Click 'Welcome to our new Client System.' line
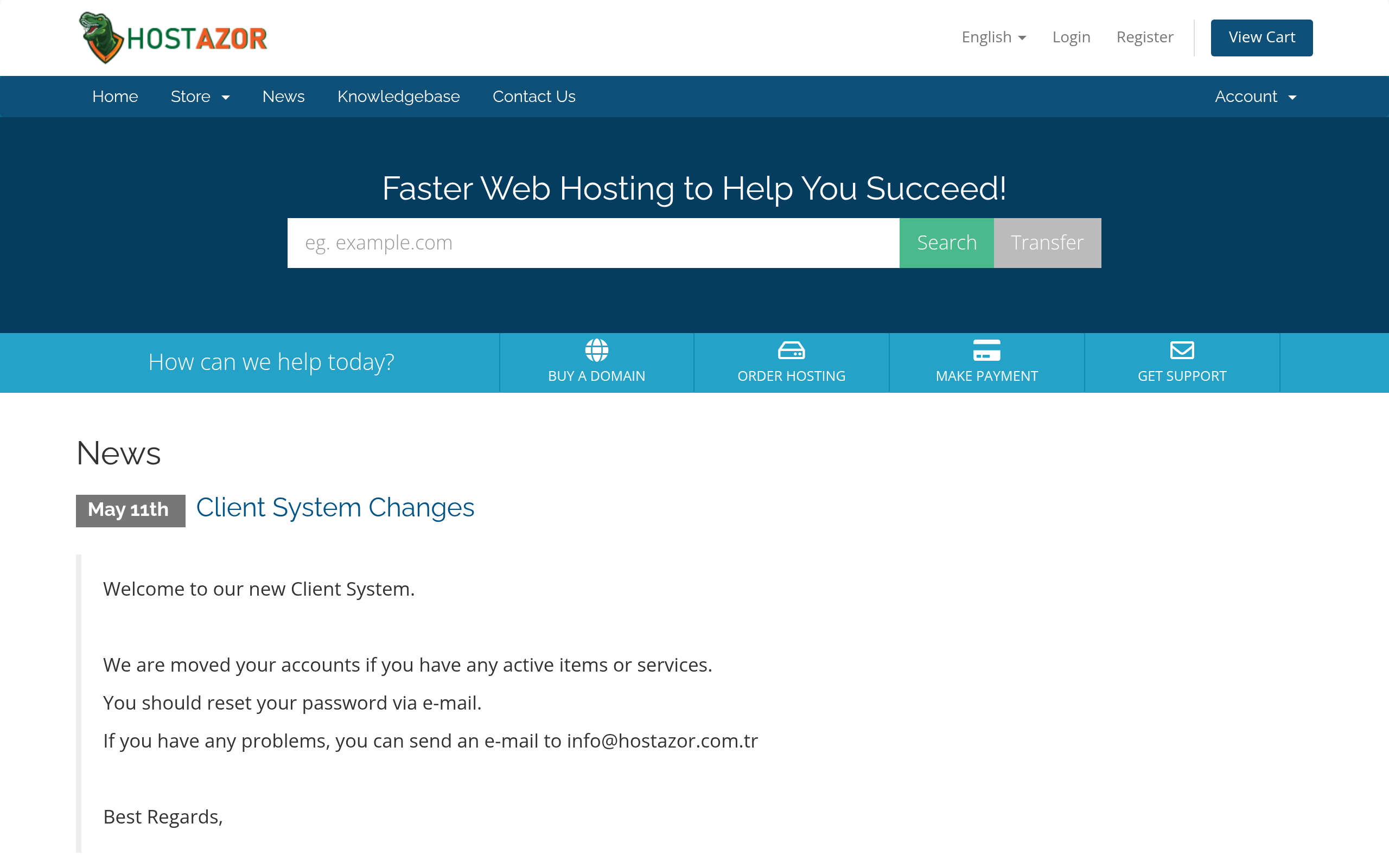 tap(259, 589)
